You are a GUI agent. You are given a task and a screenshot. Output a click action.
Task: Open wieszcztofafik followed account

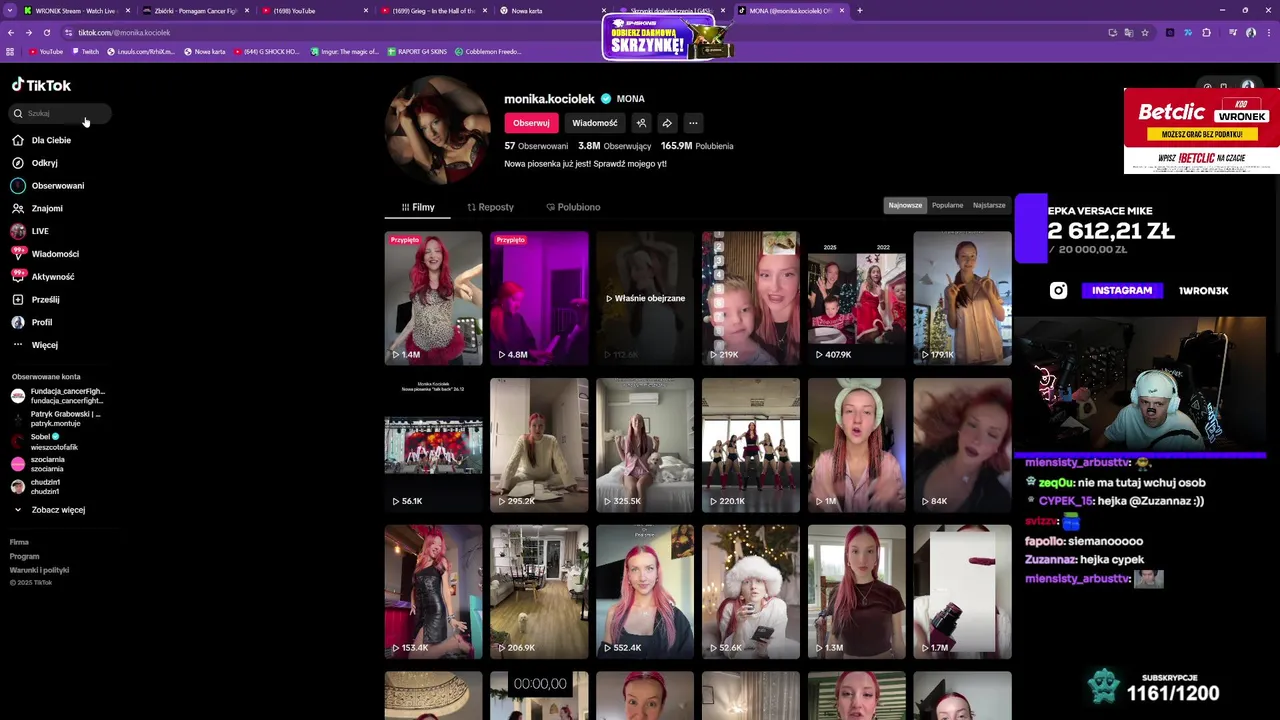tap(45, 442)
